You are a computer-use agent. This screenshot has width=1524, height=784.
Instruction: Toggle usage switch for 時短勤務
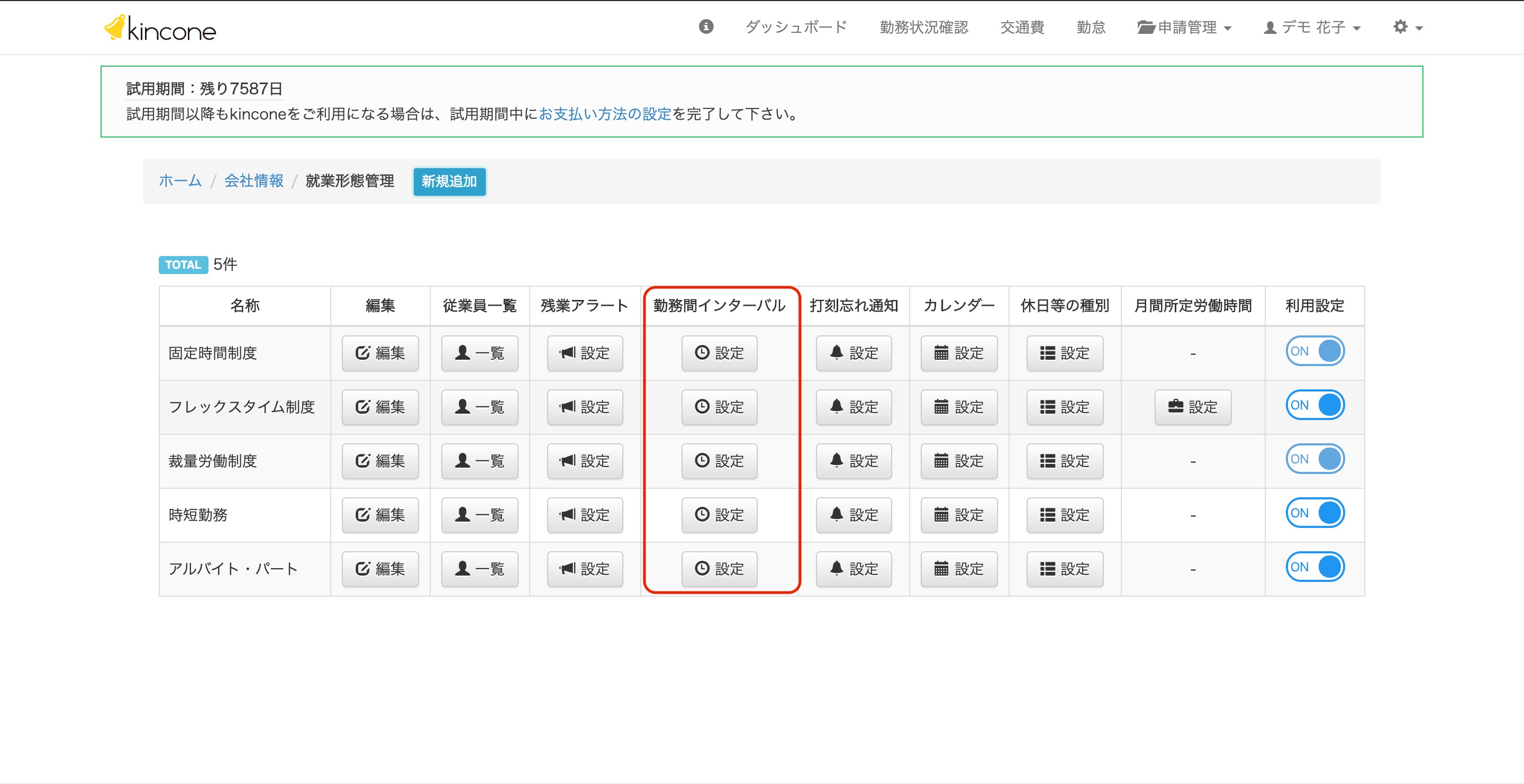pyautogui.click(x=1315, y=513)
